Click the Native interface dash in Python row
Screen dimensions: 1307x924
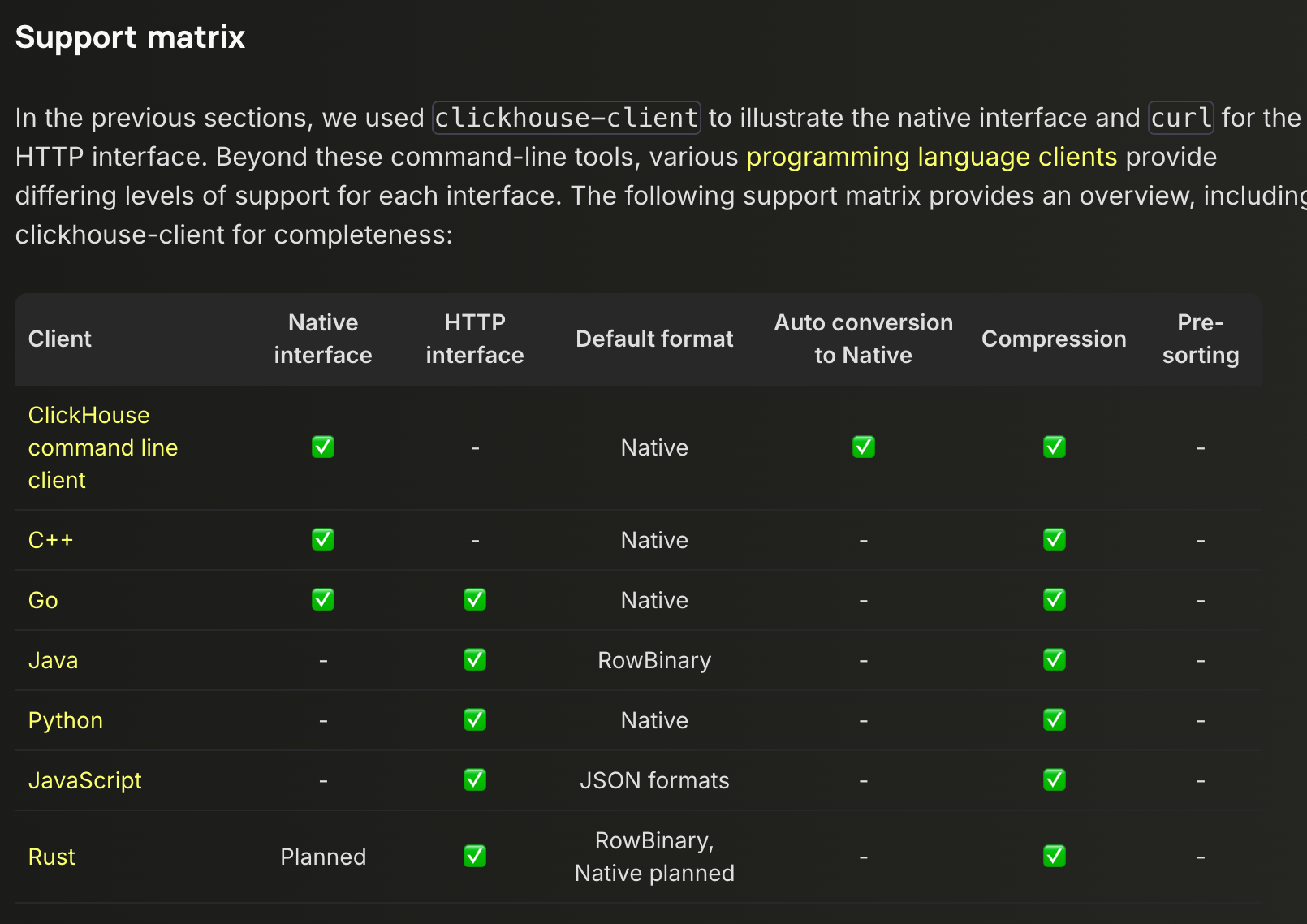323,720
